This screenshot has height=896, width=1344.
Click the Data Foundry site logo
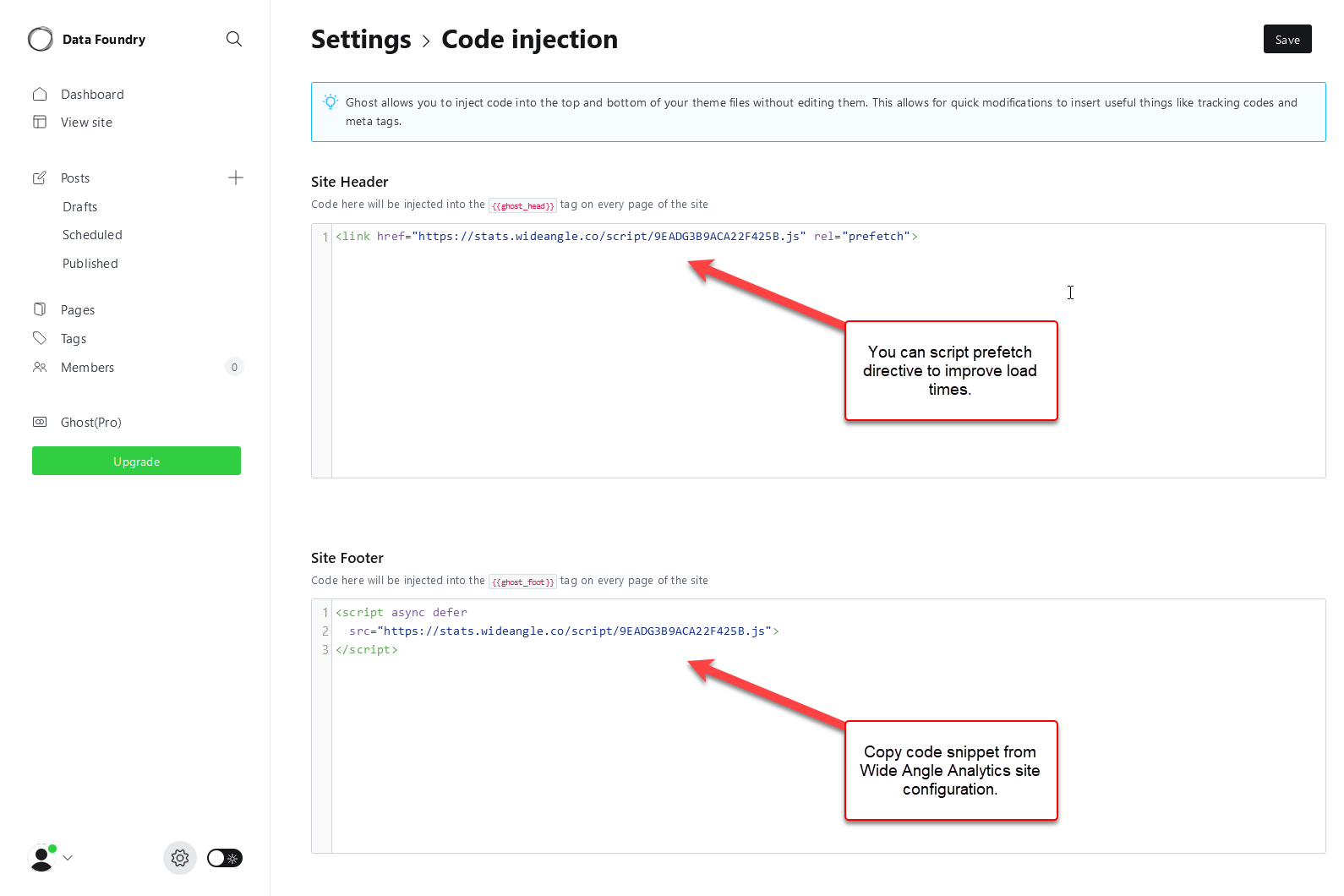point(40,39)
